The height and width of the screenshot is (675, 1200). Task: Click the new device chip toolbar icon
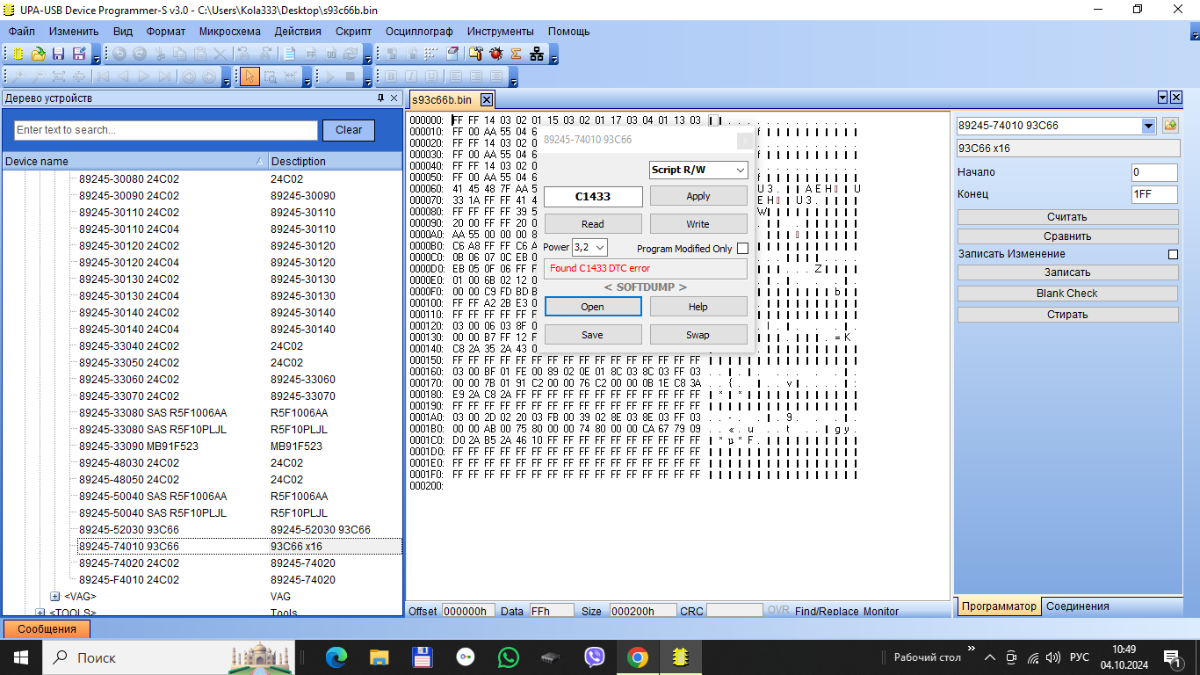tap(17, 54)
